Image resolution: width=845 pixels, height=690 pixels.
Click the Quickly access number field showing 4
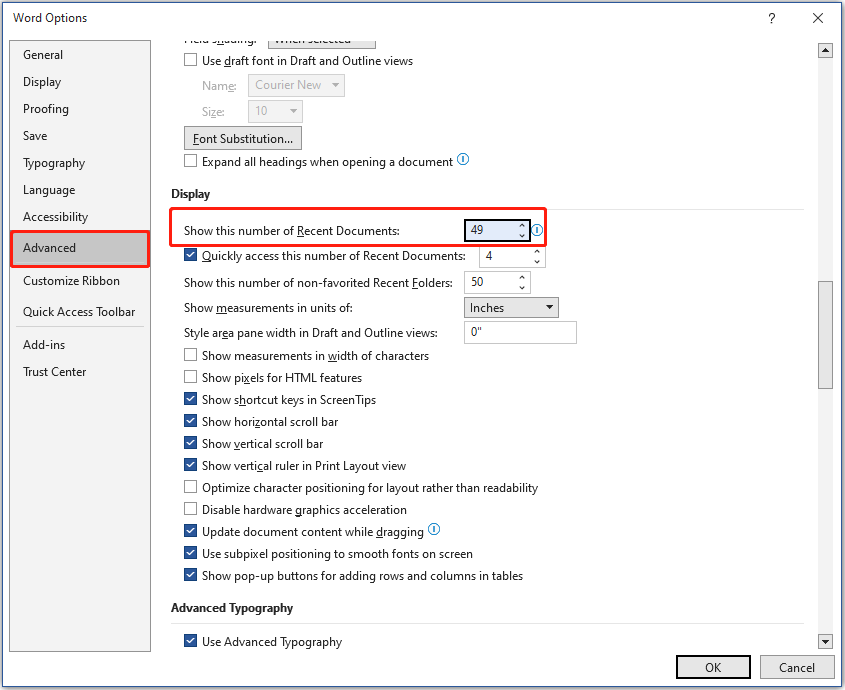[507, 256]
